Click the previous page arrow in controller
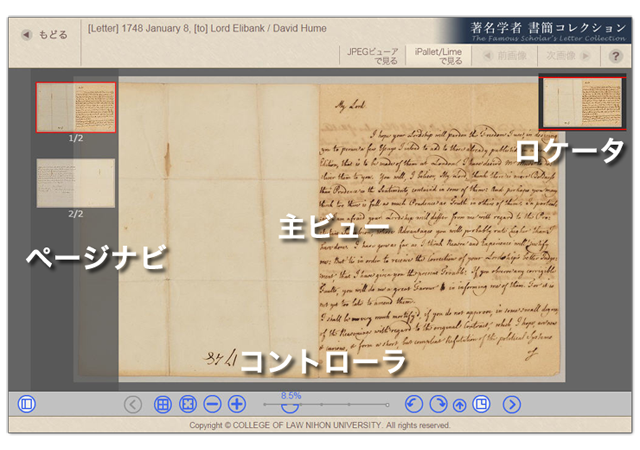The height and width of the screenshot is (450, 640). click(133, 404)
